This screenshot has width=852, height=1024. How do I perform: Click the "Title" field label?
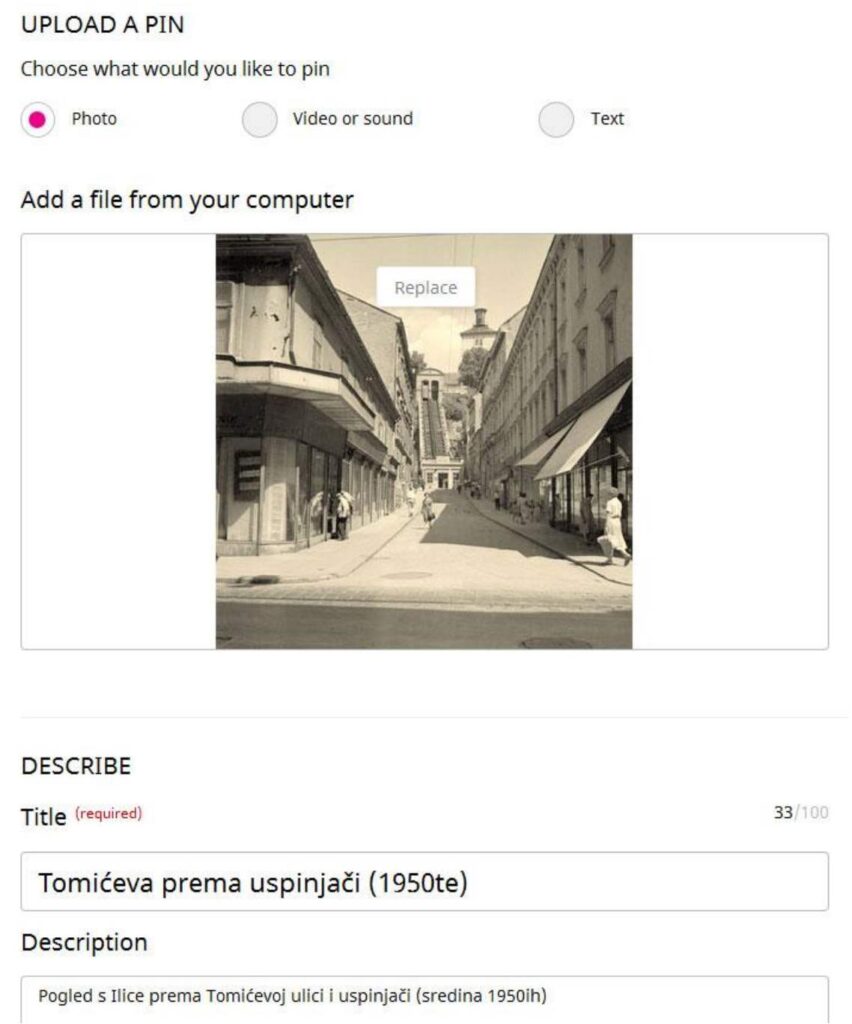44,817
